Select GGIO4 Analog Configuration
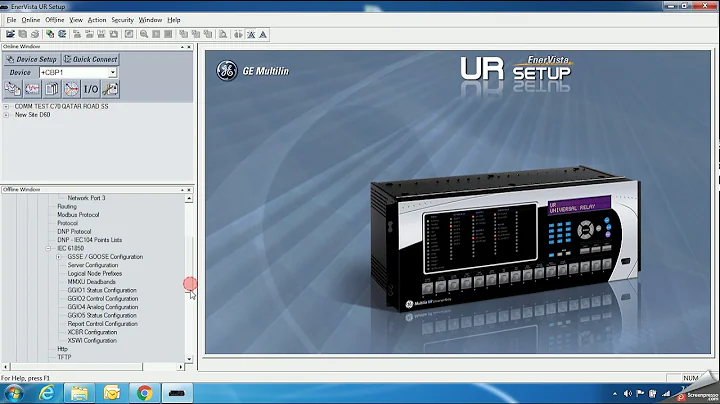This screenshot has height=404, width=720. click(x=103, y=307)
